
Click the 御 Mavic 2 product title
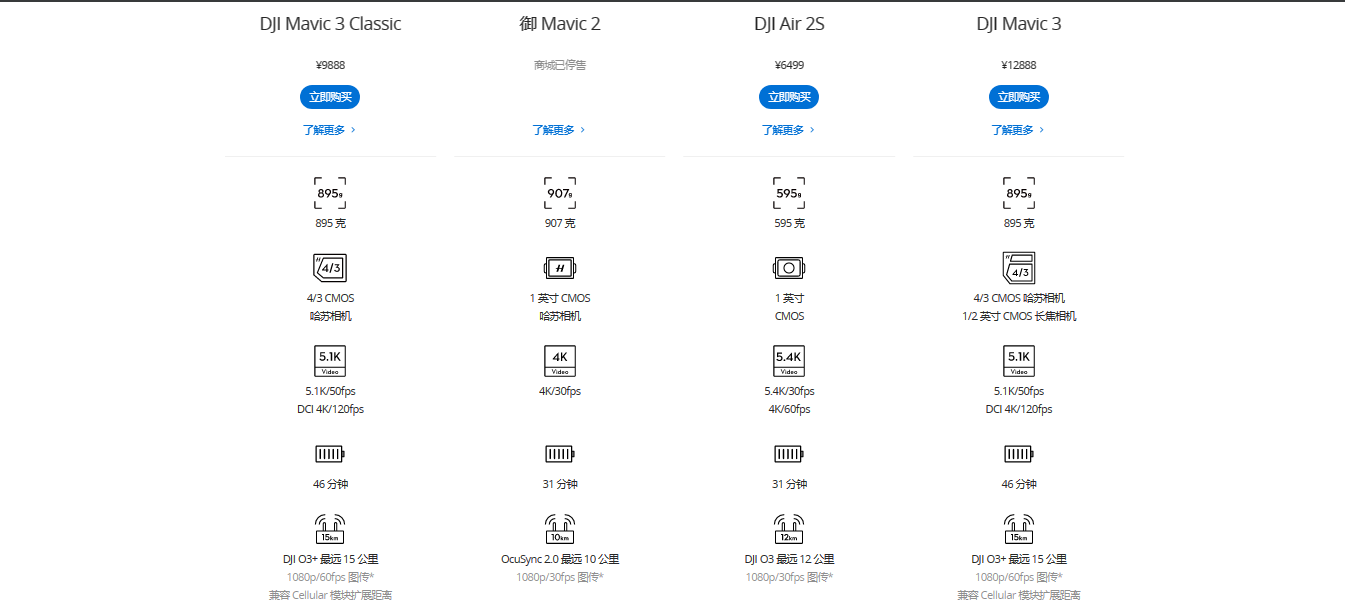click(559, 24)
